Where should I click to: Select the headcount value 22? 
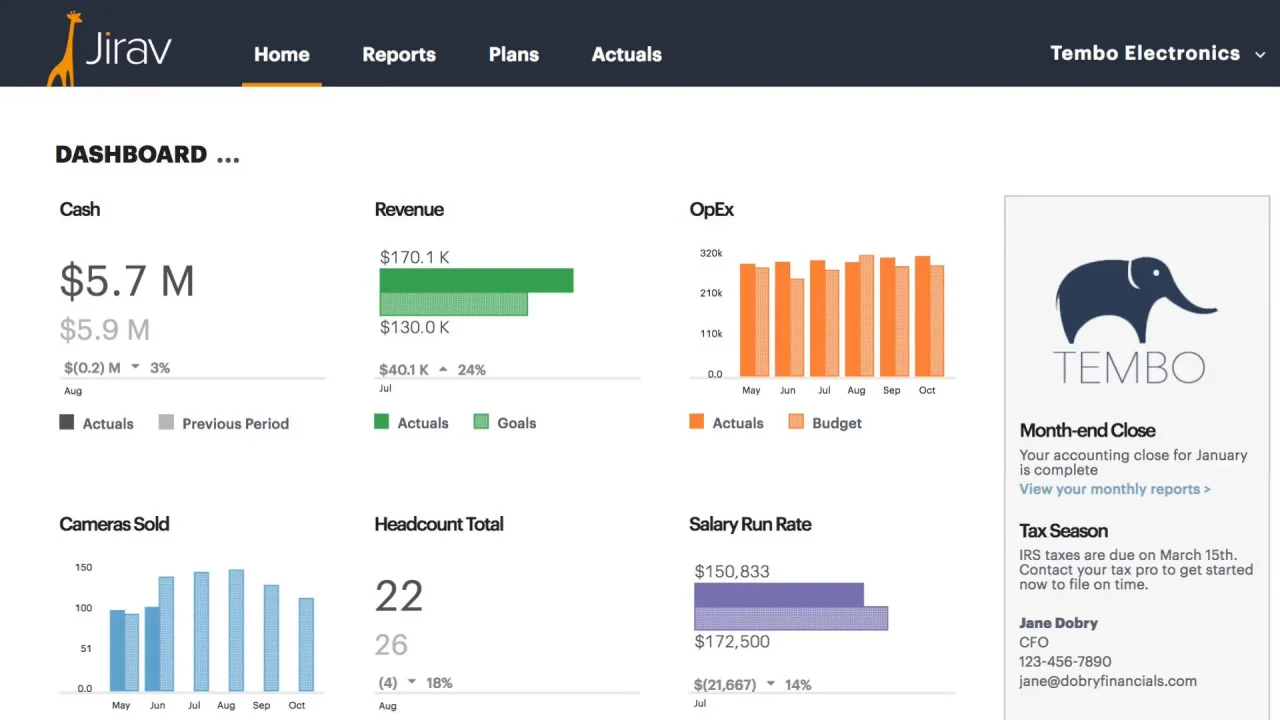pyautogui.click(x=399, y=596)
